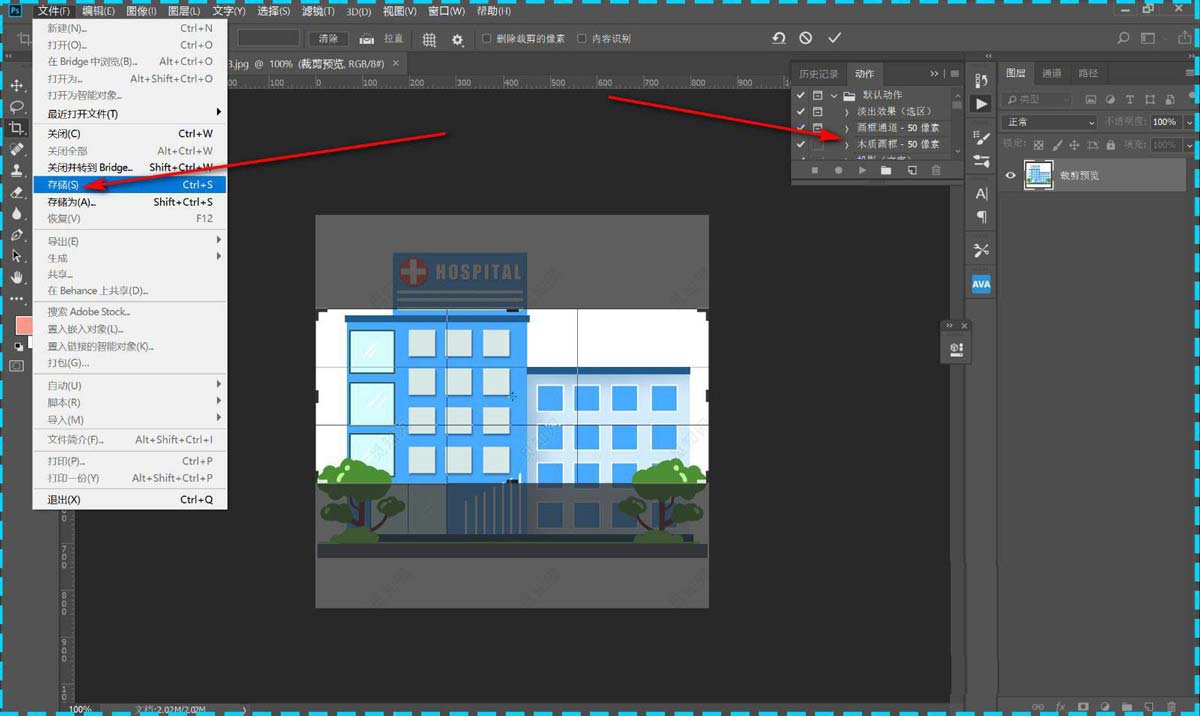The width and height of the screenshot is (1200, 716).
Task: Toggle checkmark for 默认动作 action set
Action: pos(800,95)
